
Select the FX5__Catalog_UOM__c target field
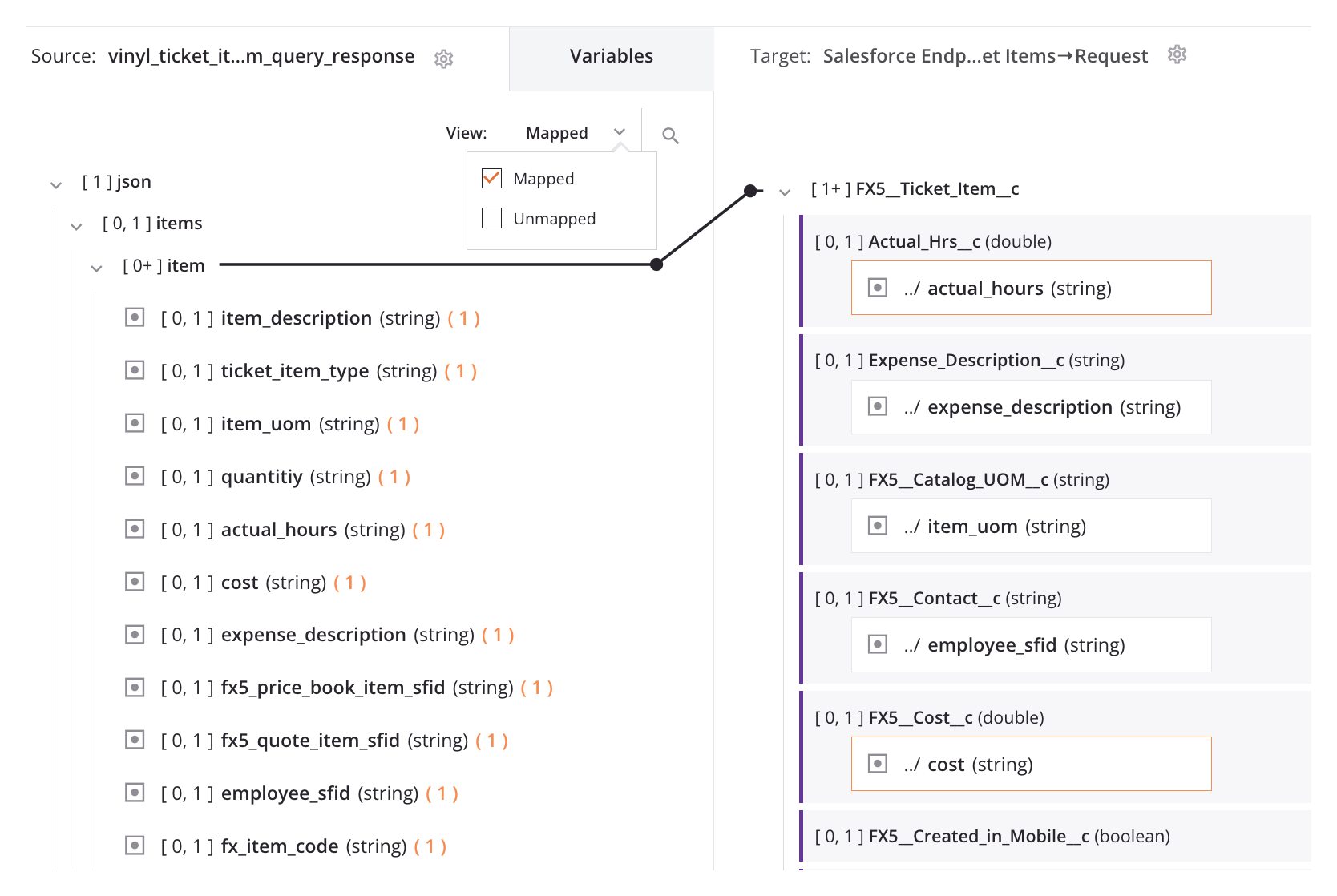(x=962, y=479)
